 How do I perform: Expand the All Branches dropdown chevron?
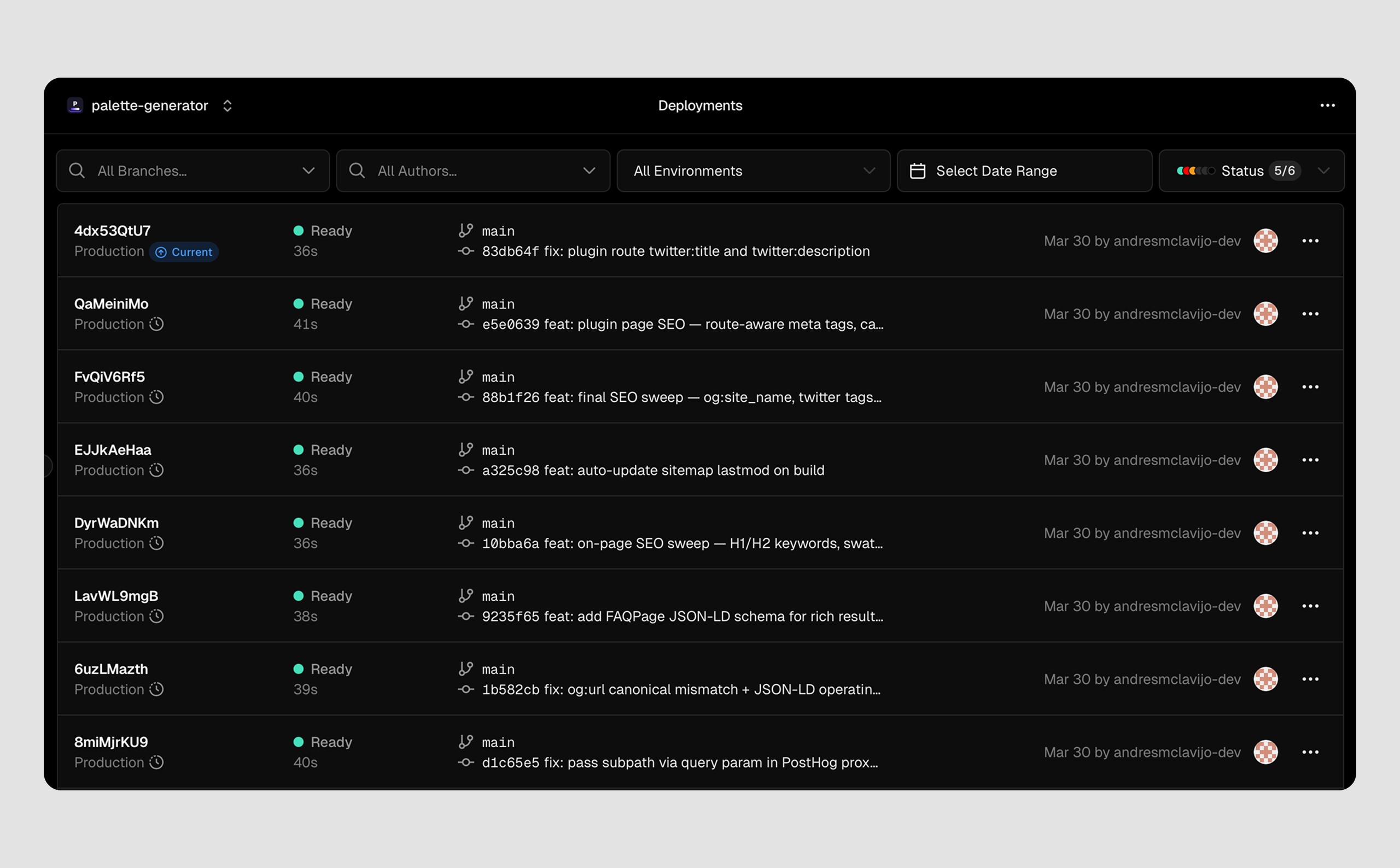tap(308, 171)
